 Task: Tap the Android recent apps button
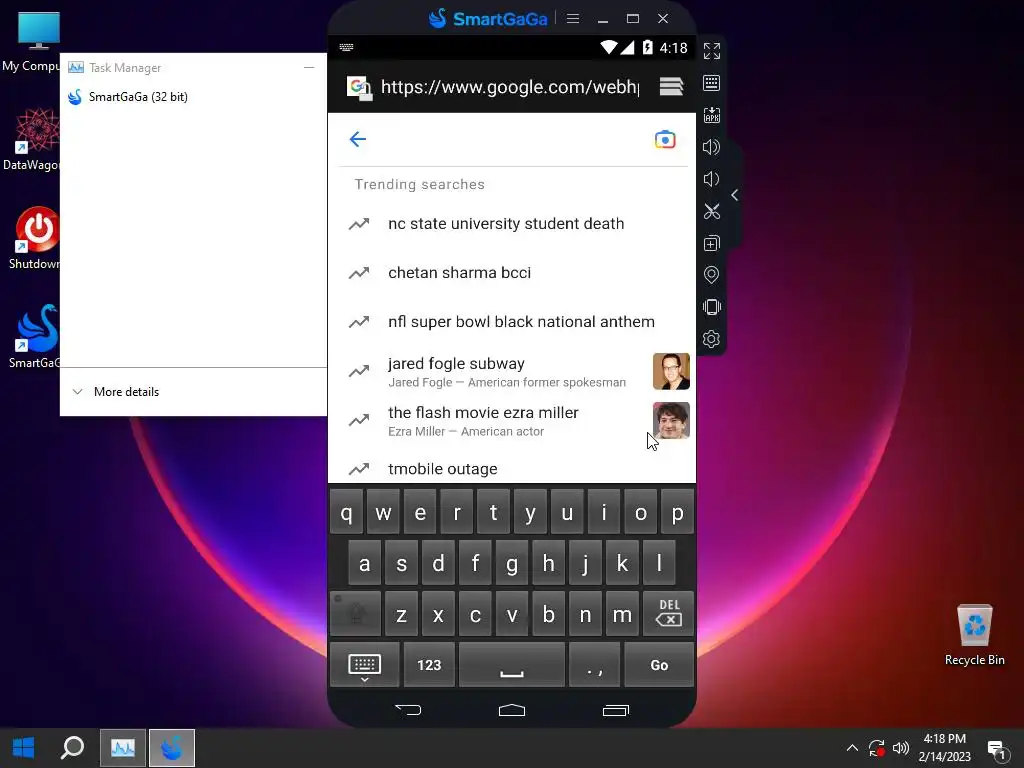click(x=615, y=710)
